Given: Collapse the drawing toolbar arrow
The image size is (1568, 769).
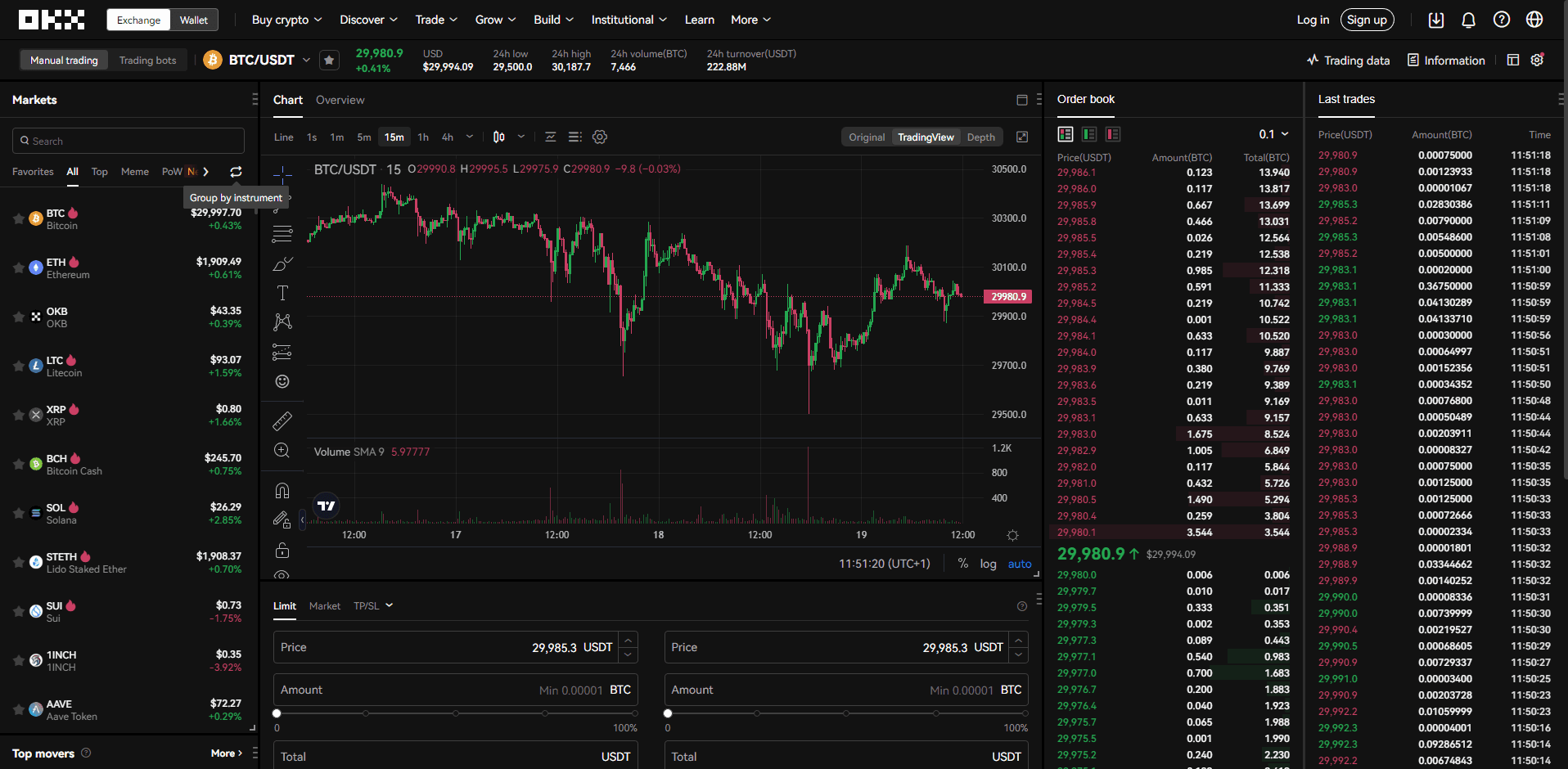Looking at the screenshot, I should tap(302, 519).
